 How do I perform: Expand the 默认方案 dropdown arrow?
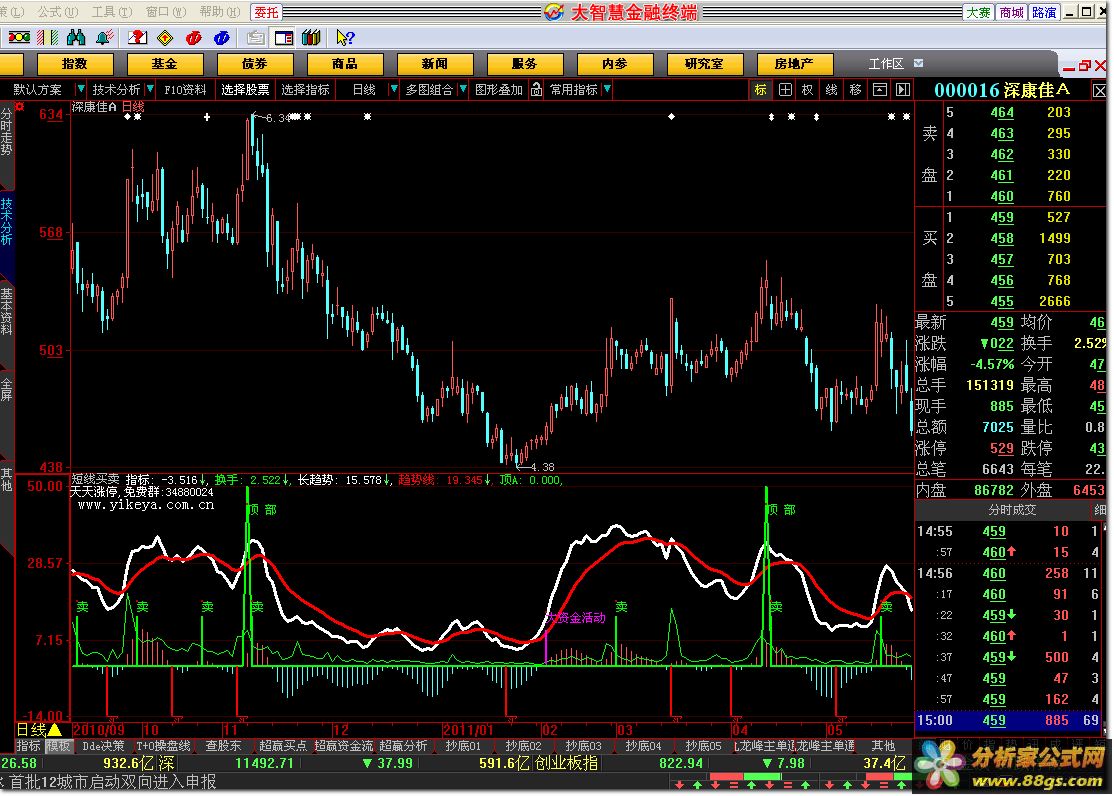pos(80,89)
